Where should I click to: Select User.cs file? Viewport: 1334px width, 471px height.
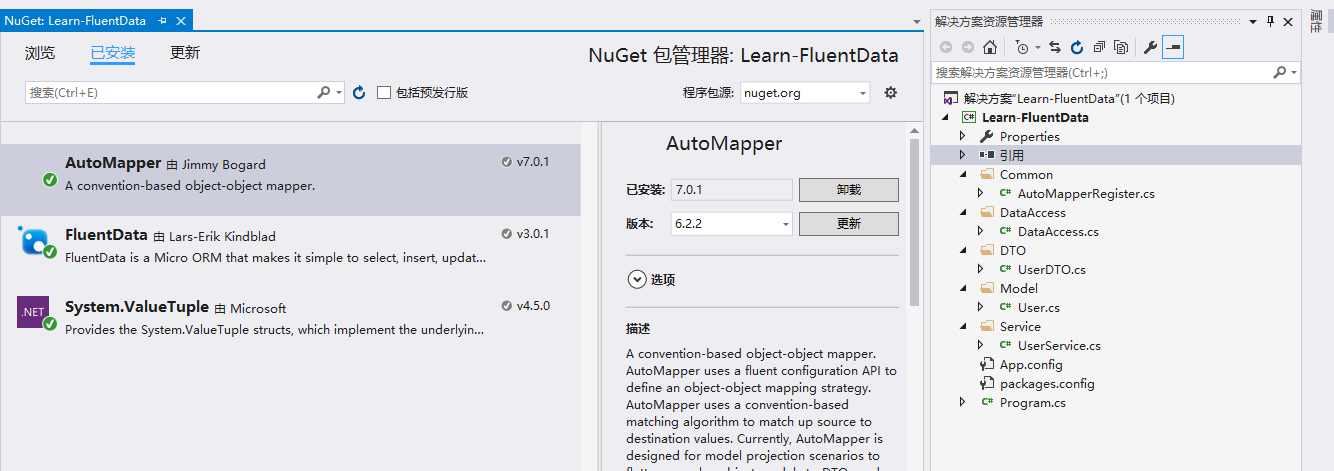(1039, 307)
